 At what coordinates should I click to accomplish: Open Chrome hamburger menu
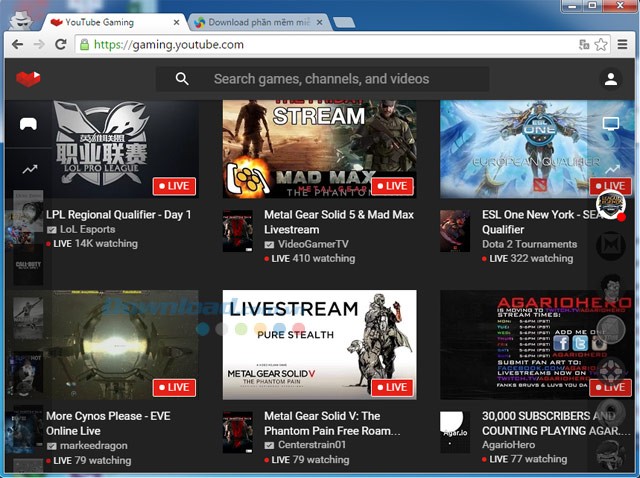coord(622,44)
